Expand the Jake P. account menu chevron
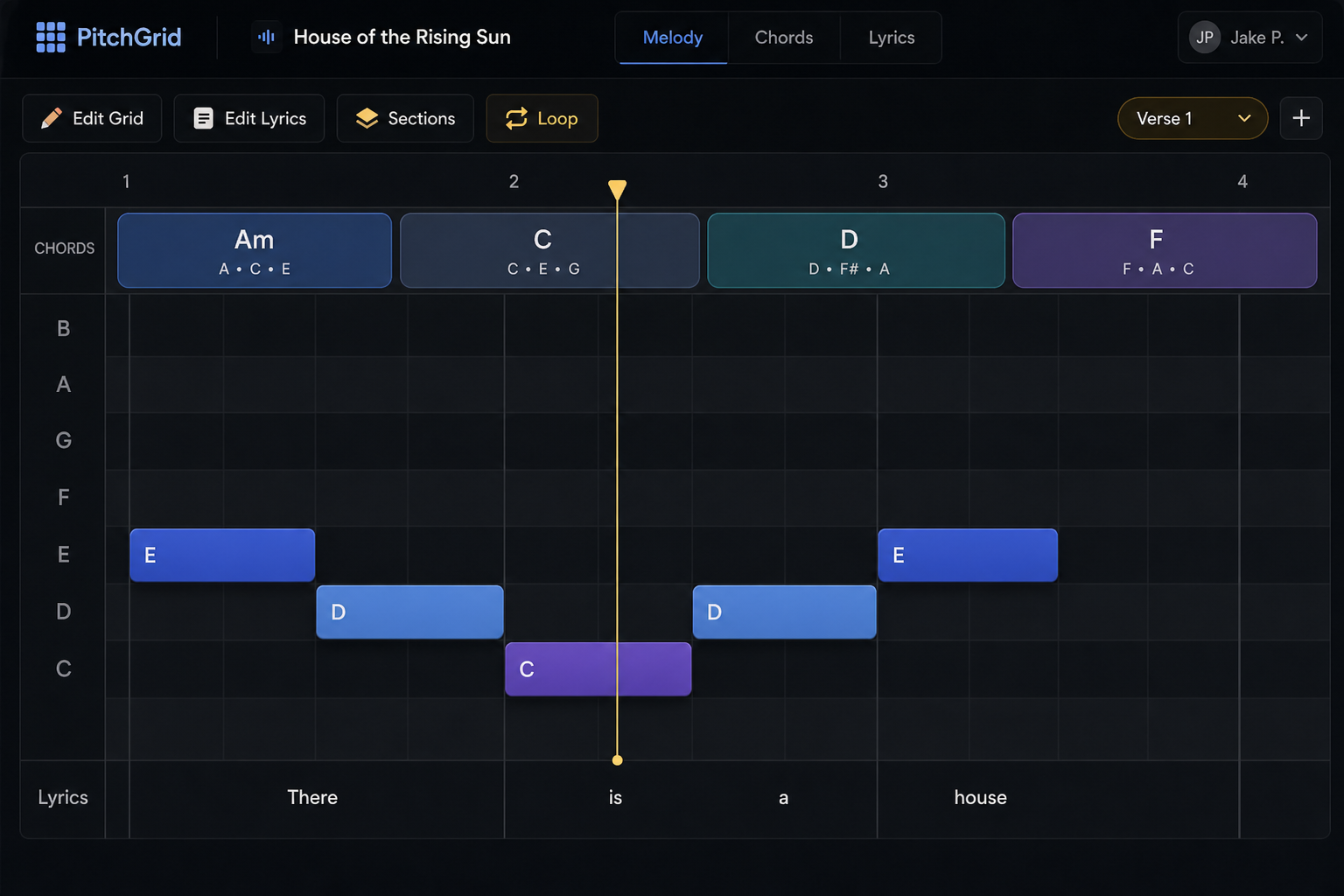This screenshot has height=896, width=1344. [1301, 38]
